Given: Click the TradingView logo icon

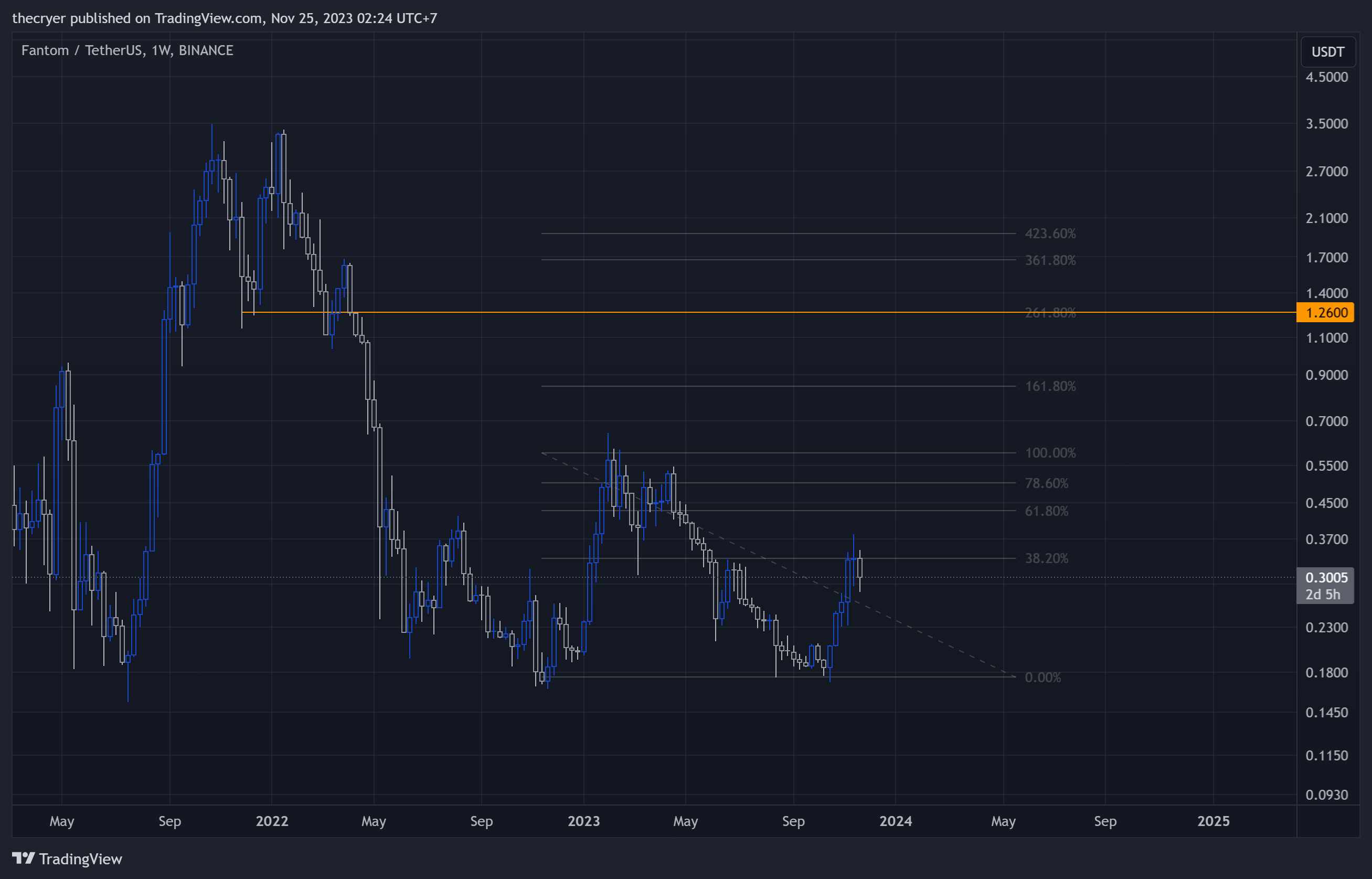Looking at the screenshot, I should click(x=24, y=858).
